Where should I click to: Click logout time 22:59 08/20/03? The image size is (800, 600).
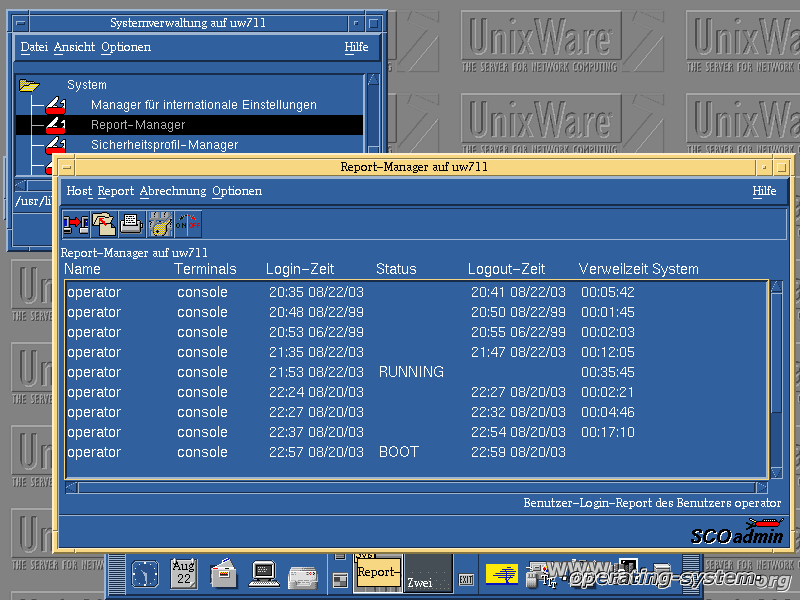coord(518,452)
